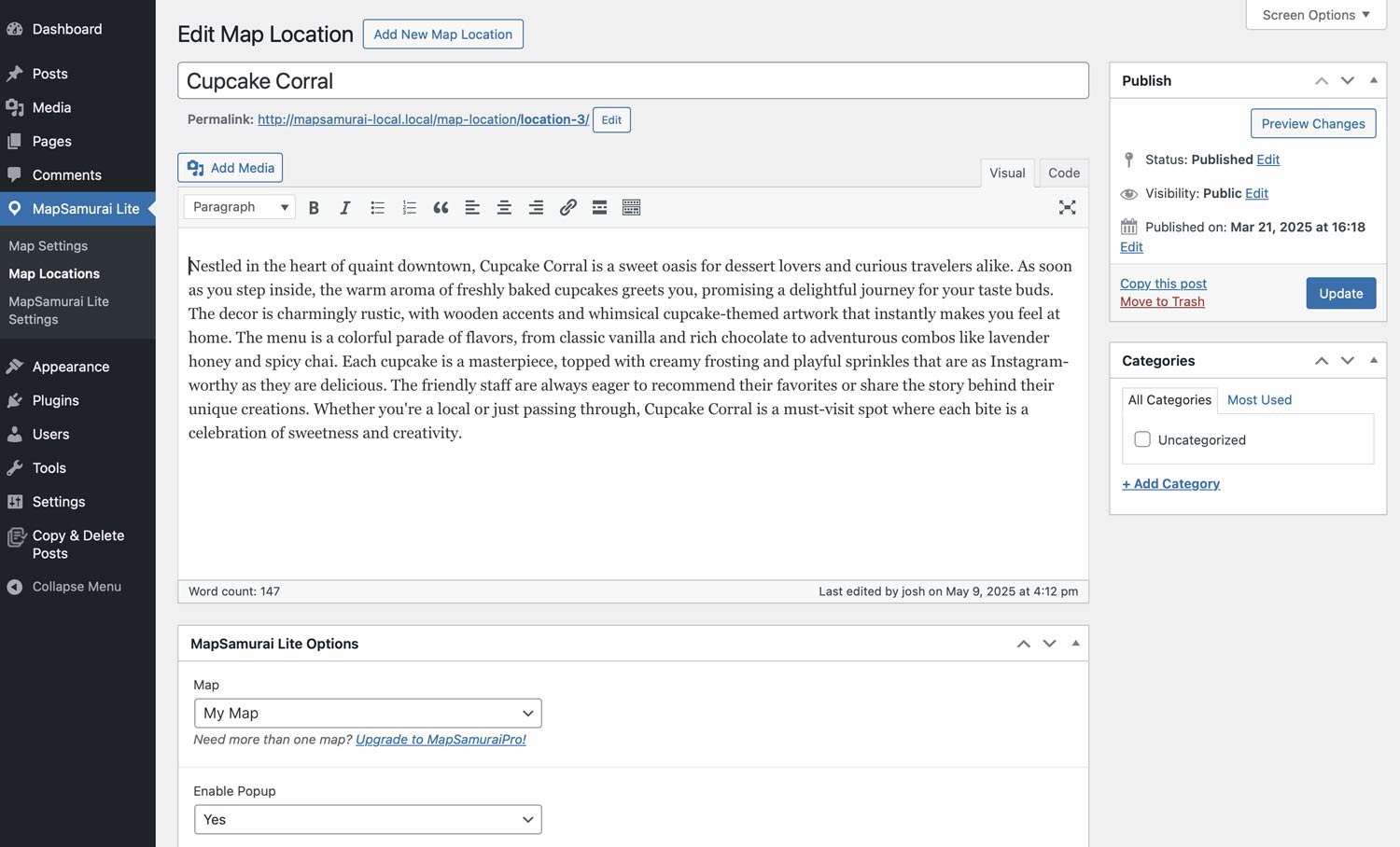Open Upgrade to MapSamuraiPro link
This screenshot has height=847, width=1400.
coord(441,740)
